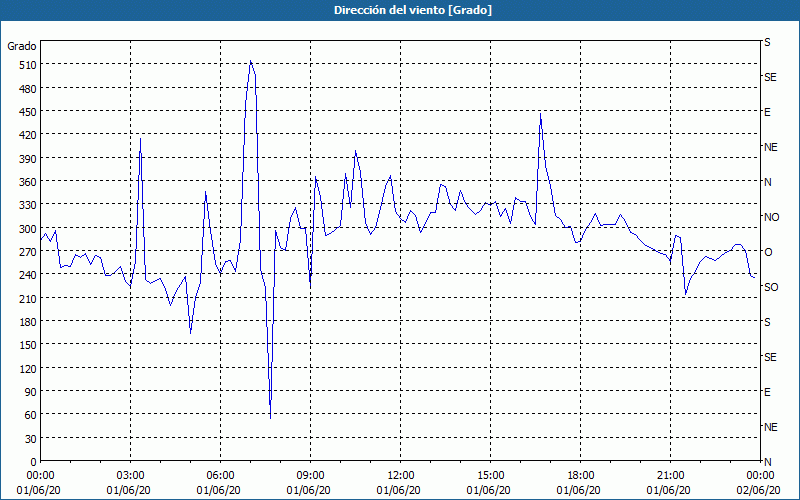800x500 pixels.
Task: Click the 'NO' compass label on right axis
Action: pyautogui.click(x=771, y=217)
